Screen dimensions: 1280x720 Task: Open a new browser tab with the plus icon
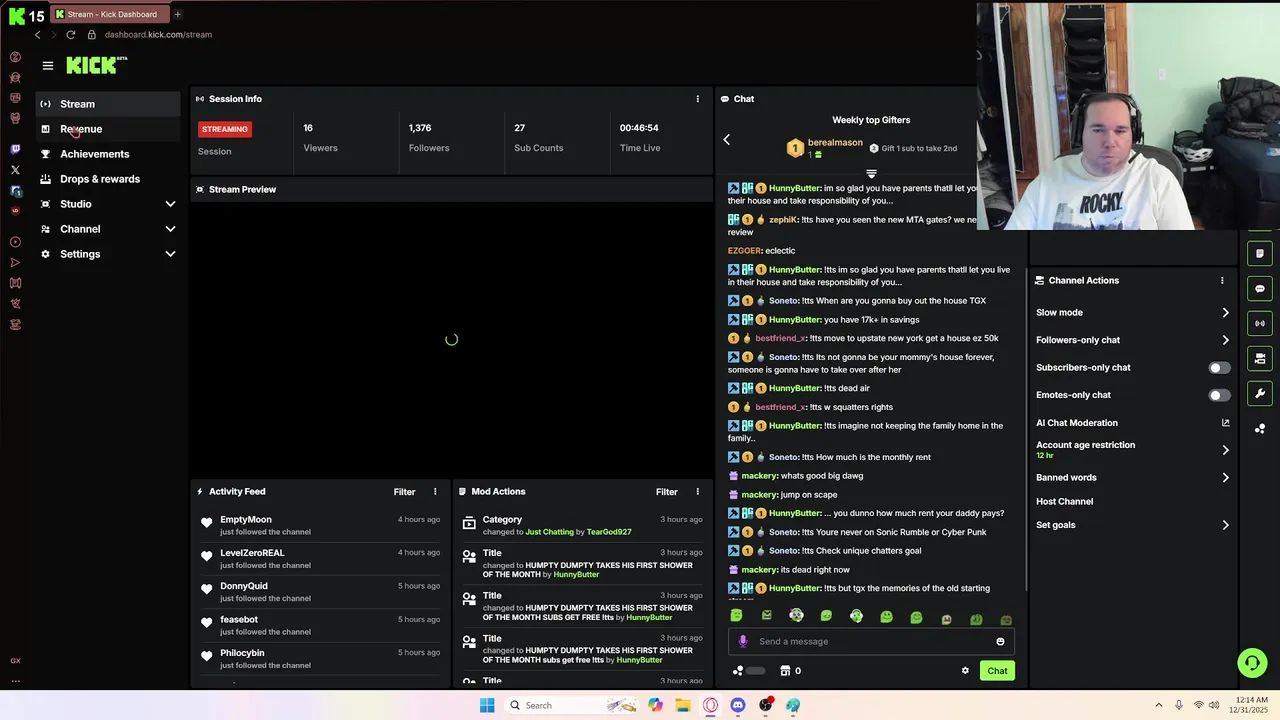tap(177, 14)
